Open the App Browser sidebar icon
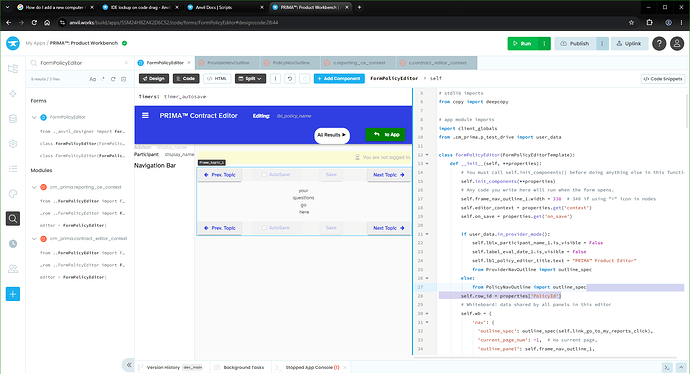 point(13,68)
